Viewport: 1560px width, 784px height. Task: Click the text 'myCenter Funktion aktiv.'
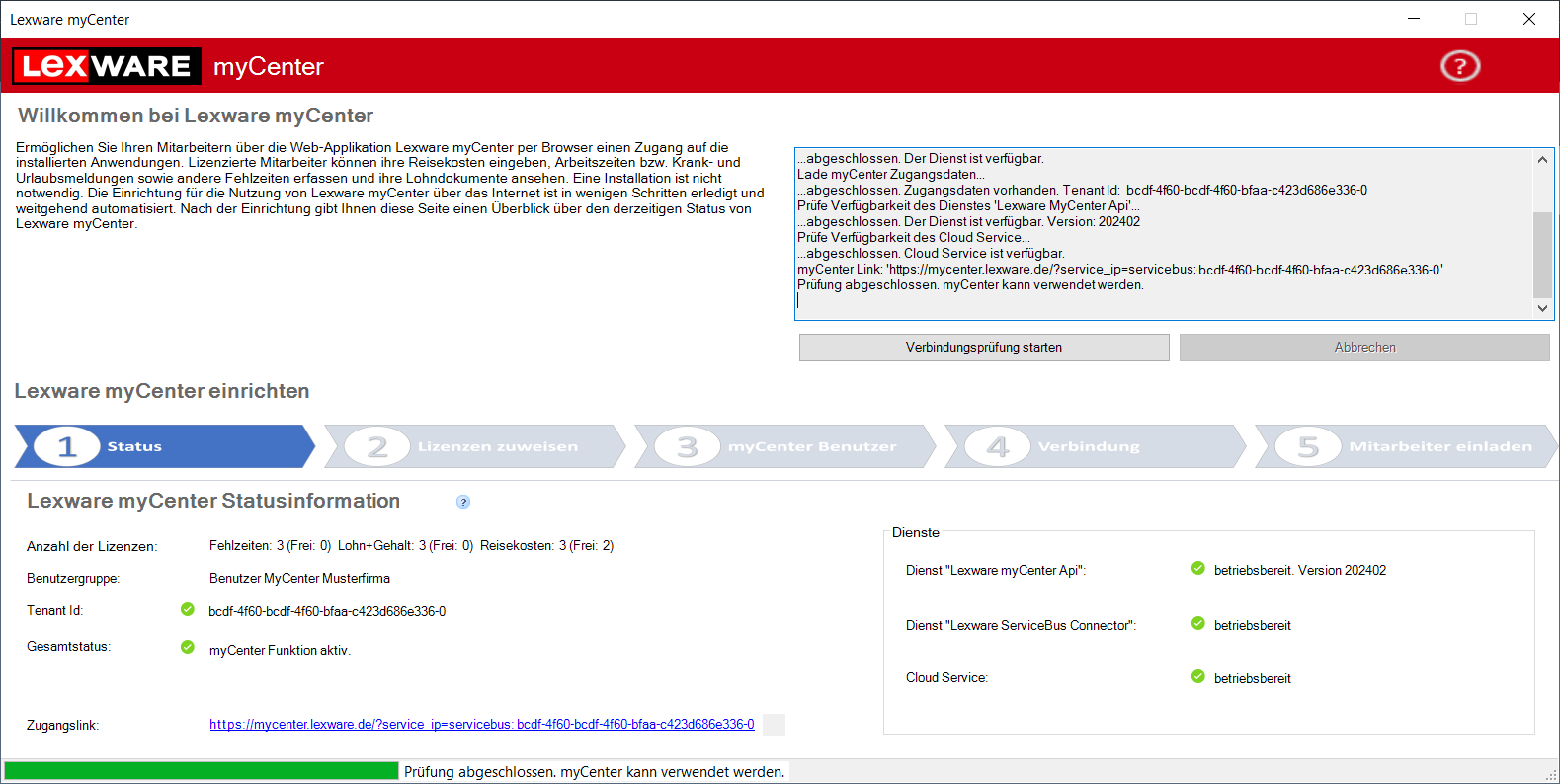pyautogui.click(x=280, y=651)
